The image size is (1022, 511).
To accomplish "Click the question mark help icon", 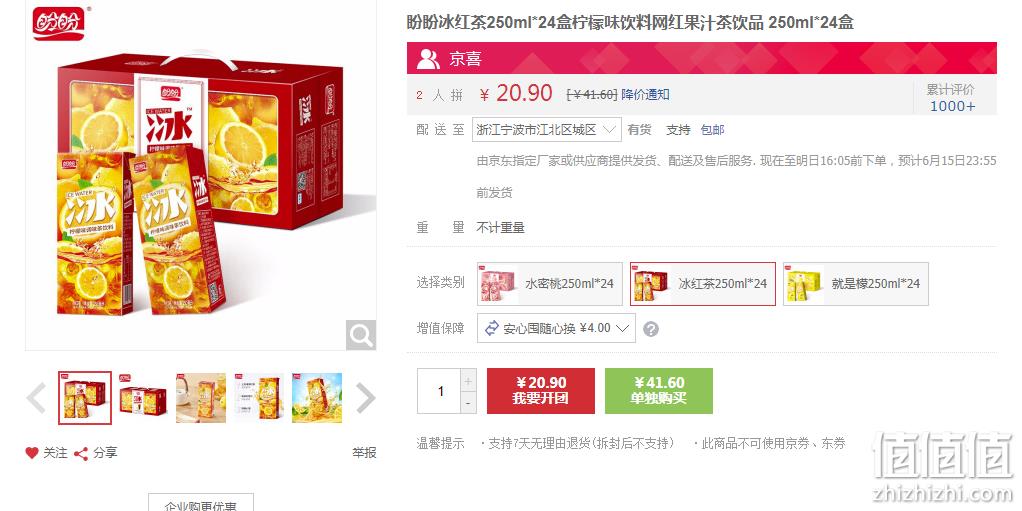I will tap(650, 329).
